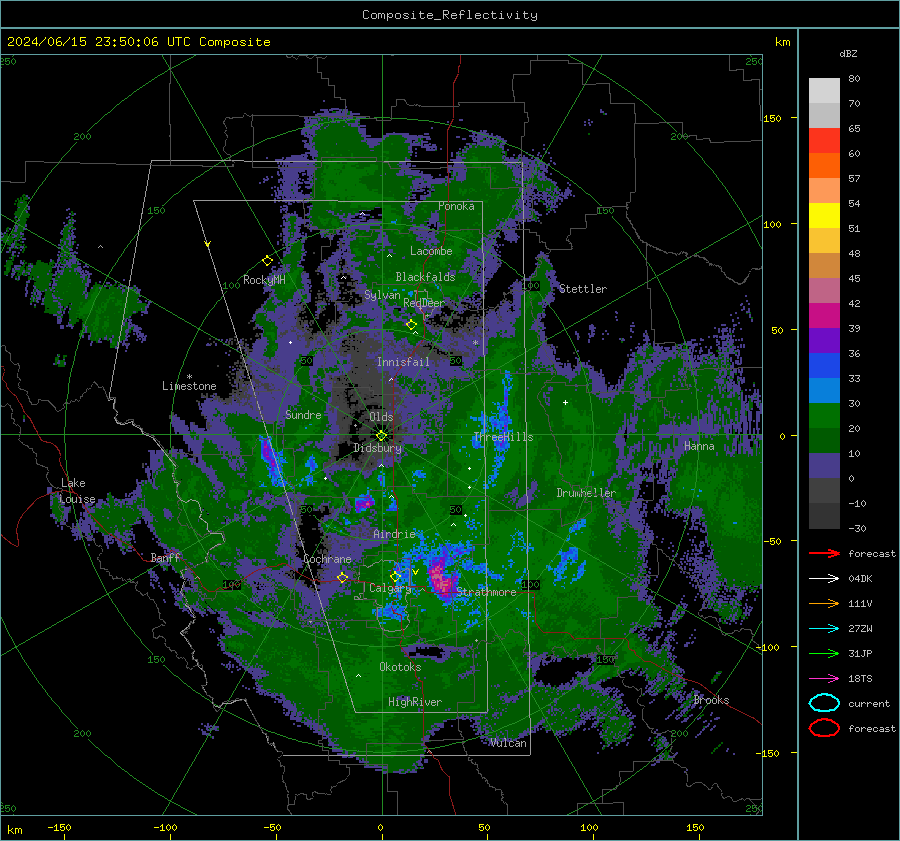This screenshot has height=841, width=900.
Task: Click the magenta 18TS arrow in legend
Action: (824, 679)
